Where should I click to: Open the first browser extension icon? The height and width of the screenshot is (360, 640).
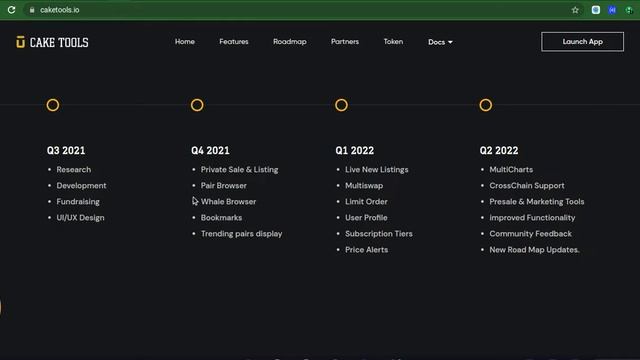click(596, 10)
